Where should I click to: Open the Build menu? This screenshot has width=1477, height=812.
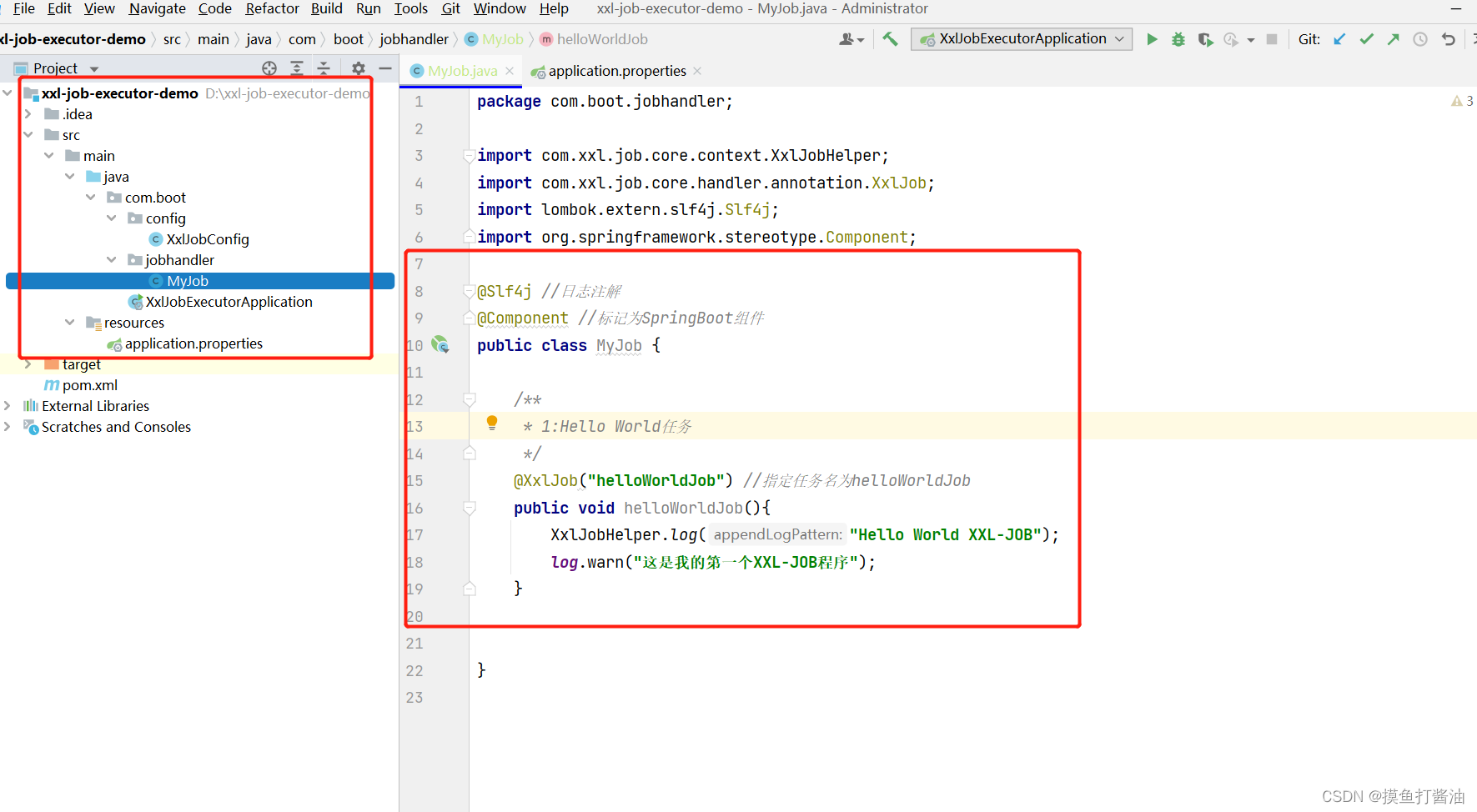(x=326, y=8)
